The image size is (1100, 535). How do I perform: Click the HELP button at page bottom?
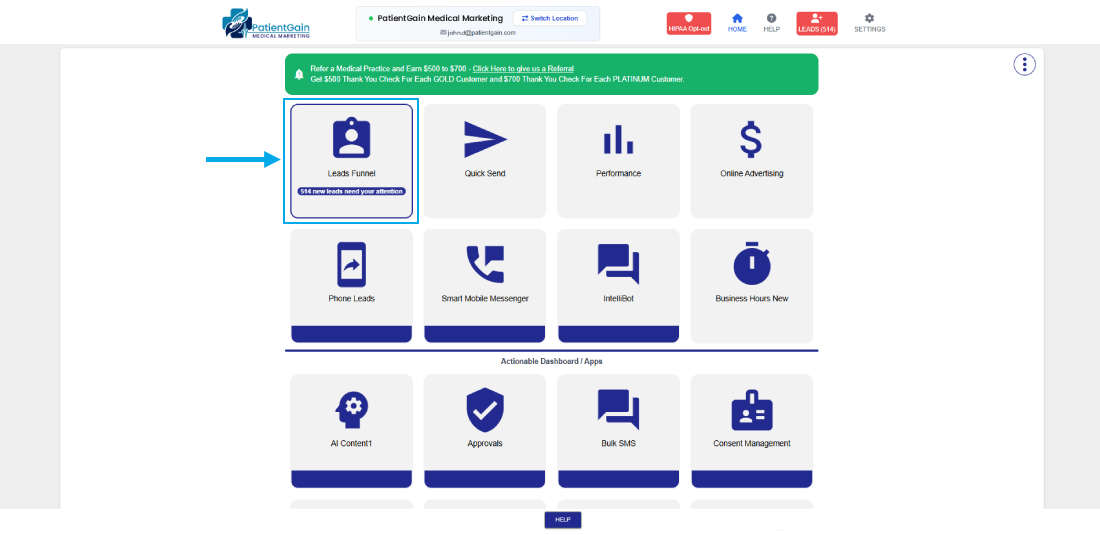coord(563,520)
